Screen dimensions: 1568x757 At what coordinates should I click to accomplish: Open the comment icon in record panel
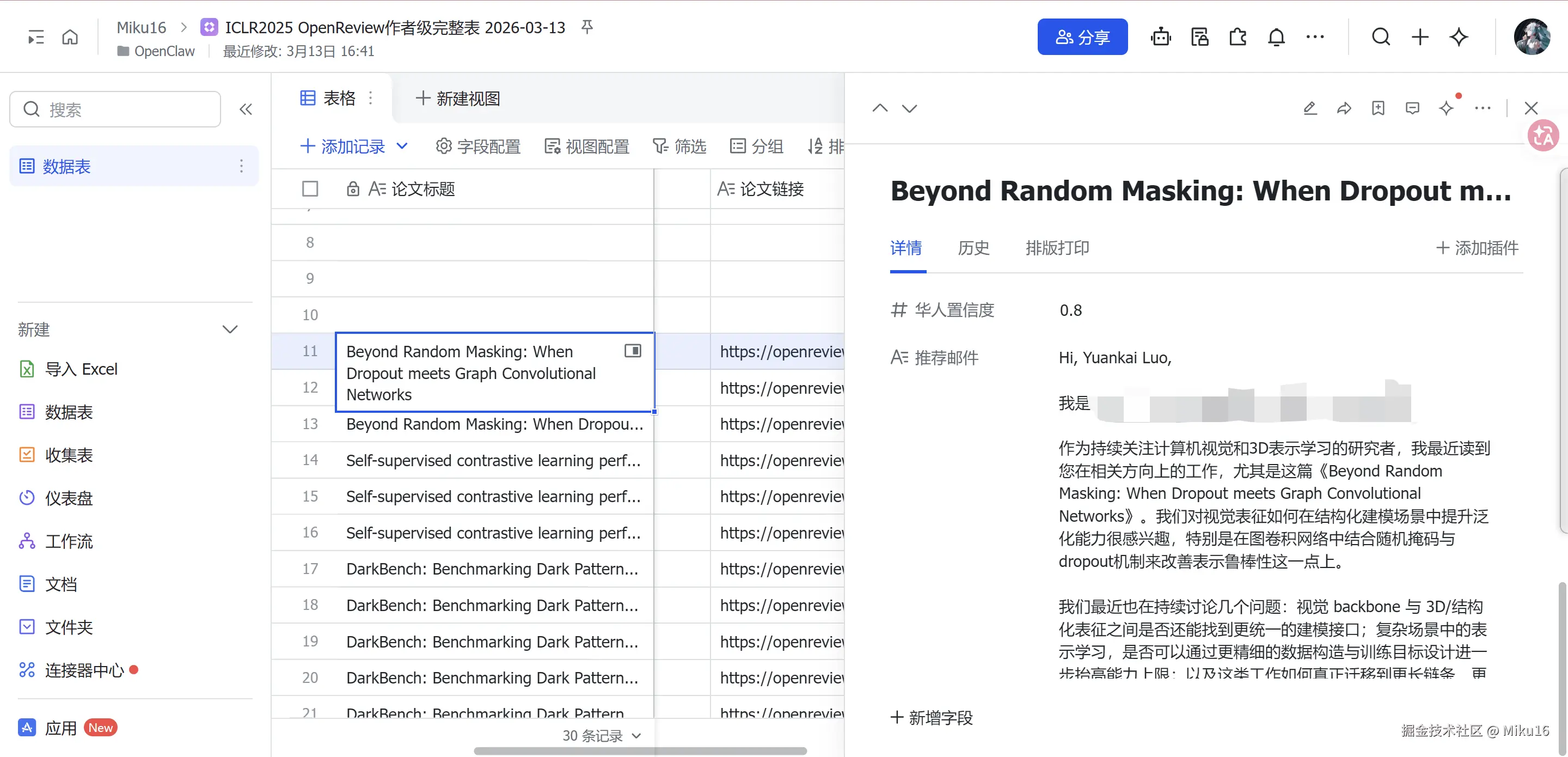point(1412,108)
